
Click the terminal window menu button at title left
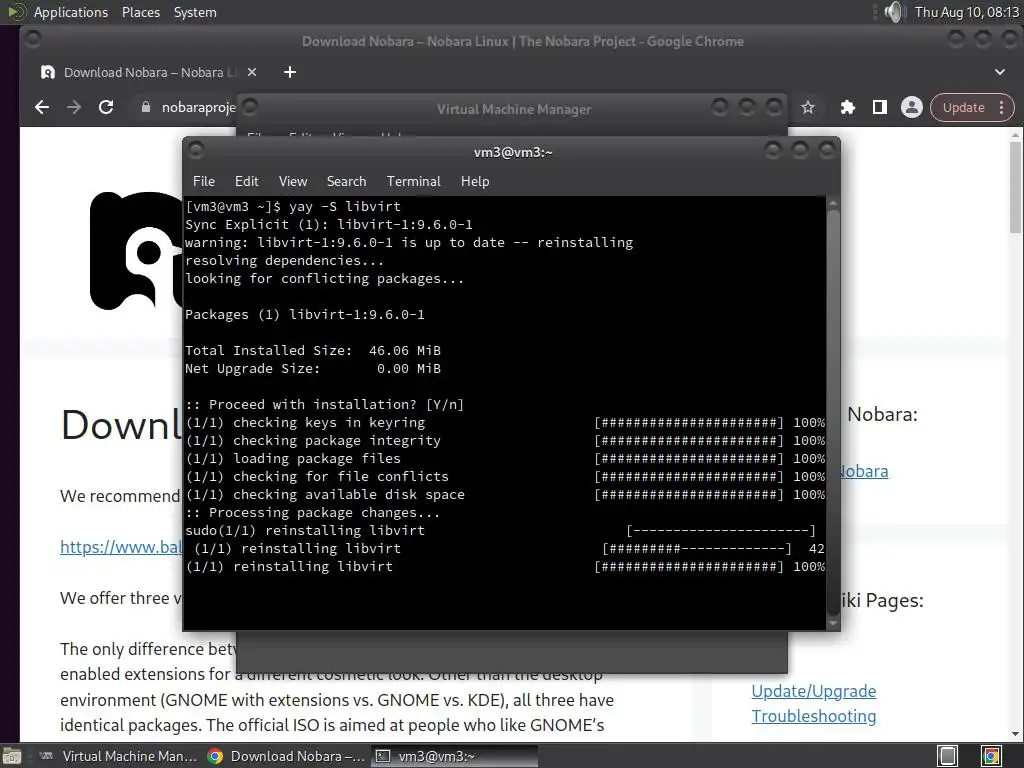click(195, 151)
